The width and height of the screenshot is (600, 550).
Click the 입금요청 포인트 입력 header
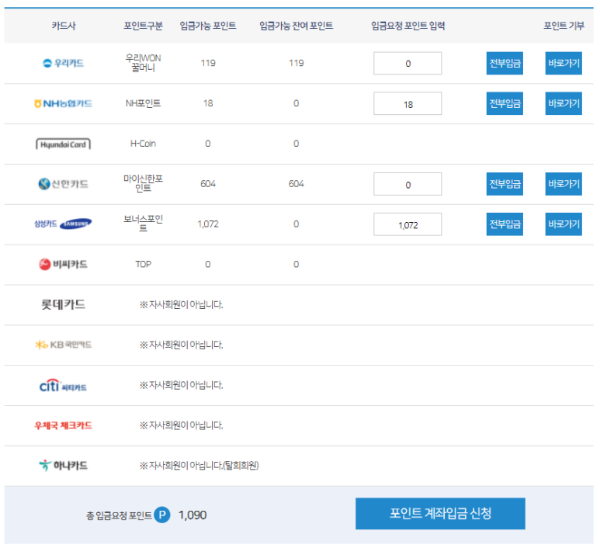(408, 26)
